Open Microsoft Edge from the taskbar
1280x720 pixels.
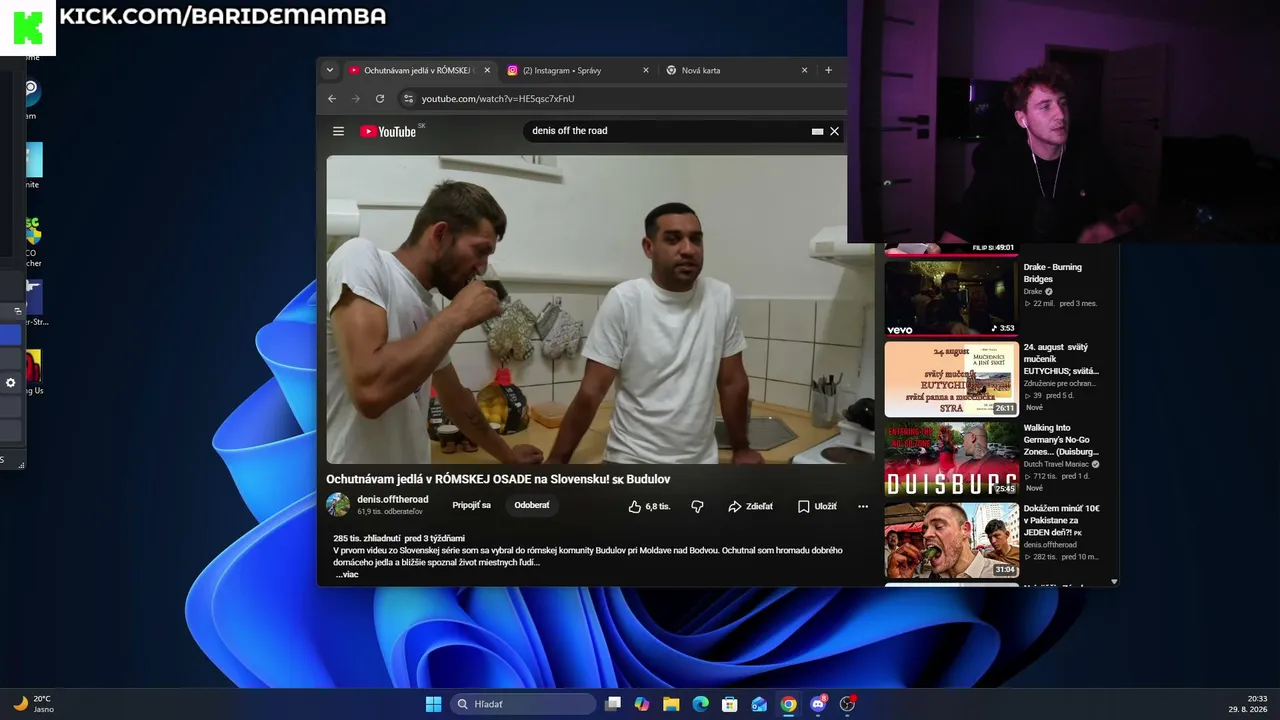pyautogui.click(x=701, y=704)
